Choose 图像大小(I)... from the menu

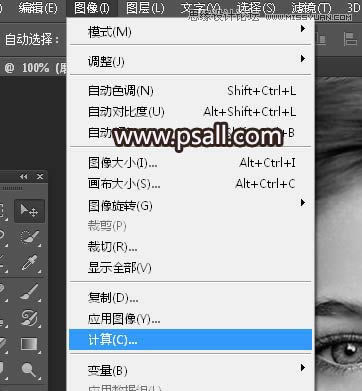pos(190,163)
